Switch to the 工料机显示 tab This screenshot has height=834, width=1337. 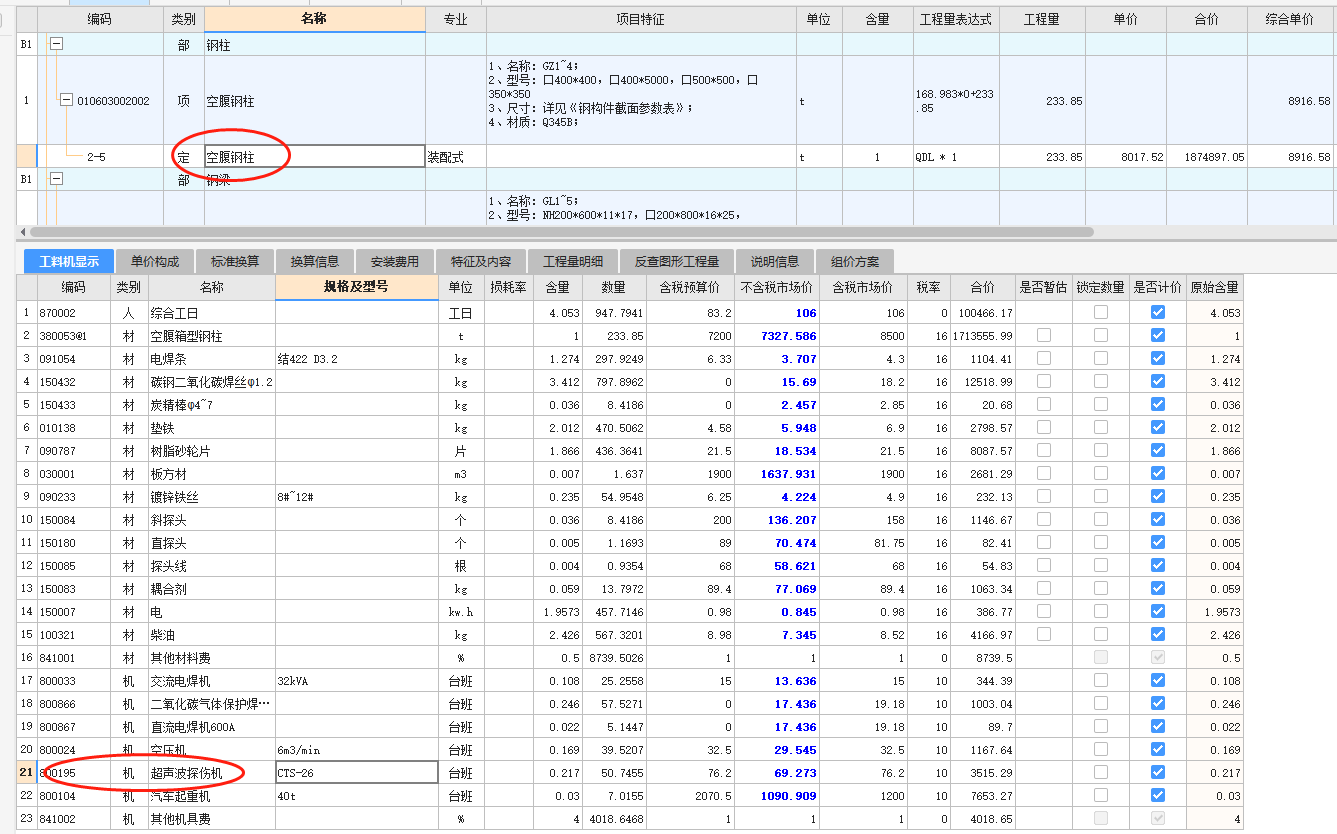pyautogui.click(x=69, y=262)
